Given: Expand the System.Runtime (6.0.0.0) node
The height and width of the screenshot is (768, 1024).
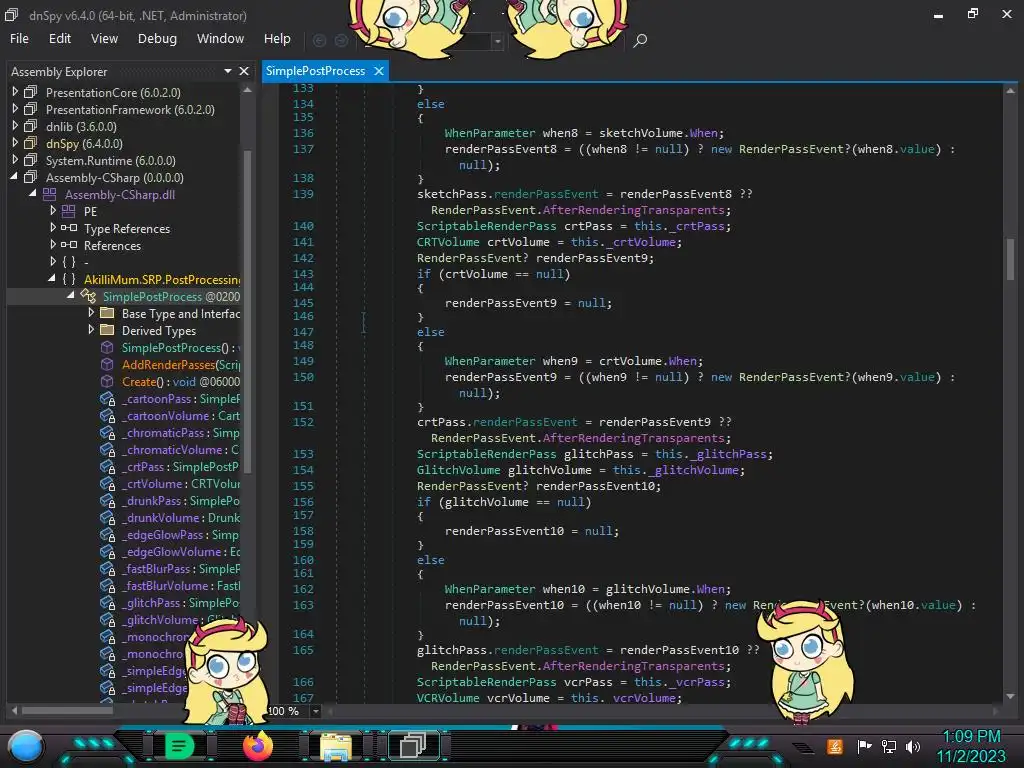Looking at the screenshot, I should pyautogui.click(x=14, y=160).
